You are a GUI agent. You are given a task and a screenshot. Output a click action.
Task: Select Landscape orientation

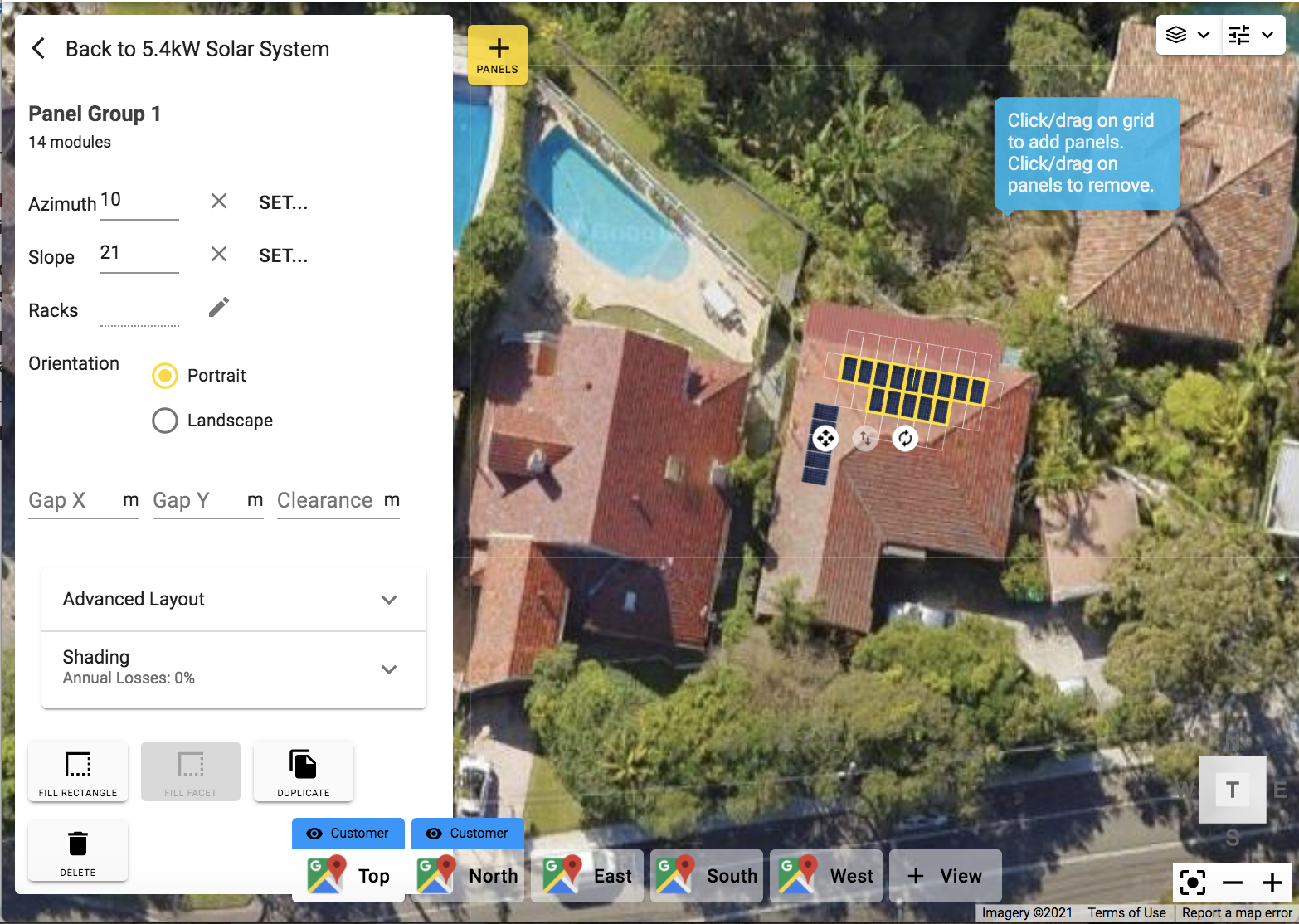coord(165,421)
